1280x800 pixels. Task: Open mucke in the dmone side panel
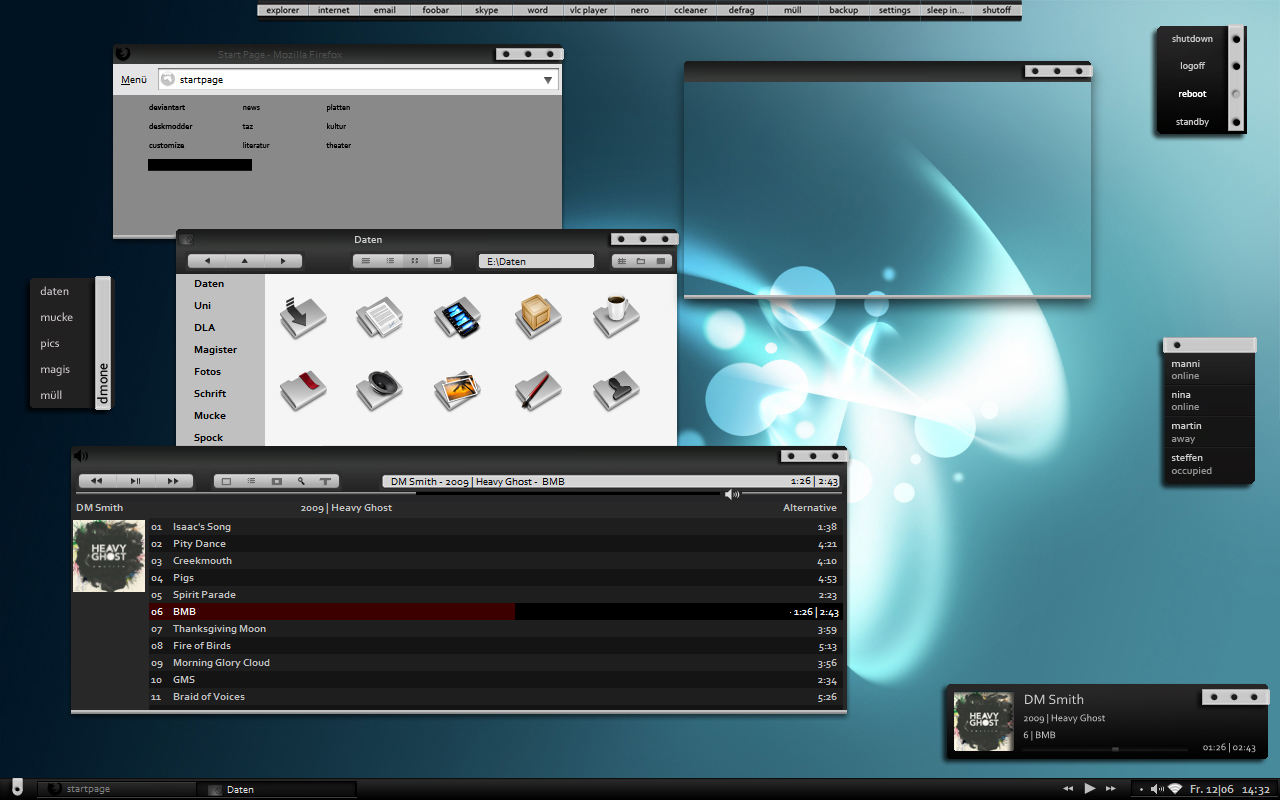coord(56,317)
